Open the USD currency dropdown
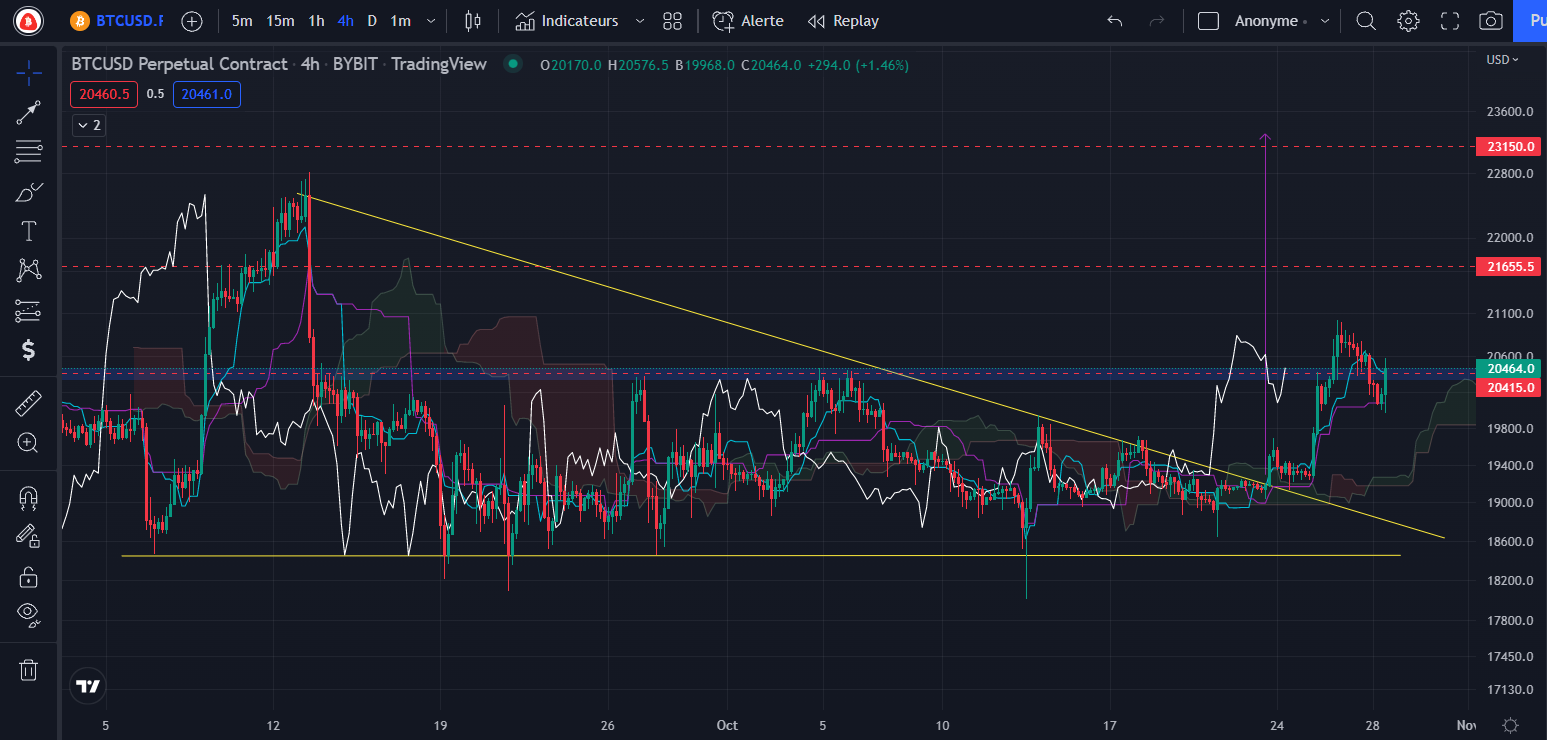1547x740 pixels. pyautogui.click(x=1500, y=59)
